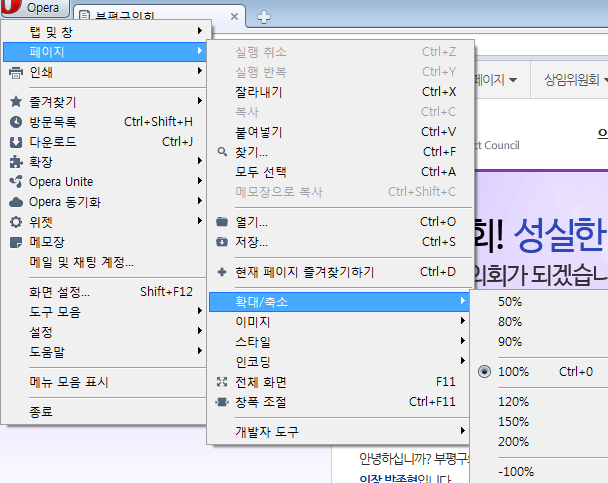
Task: Select 페이지 in the Opera menu
Action: coord(107,52)
